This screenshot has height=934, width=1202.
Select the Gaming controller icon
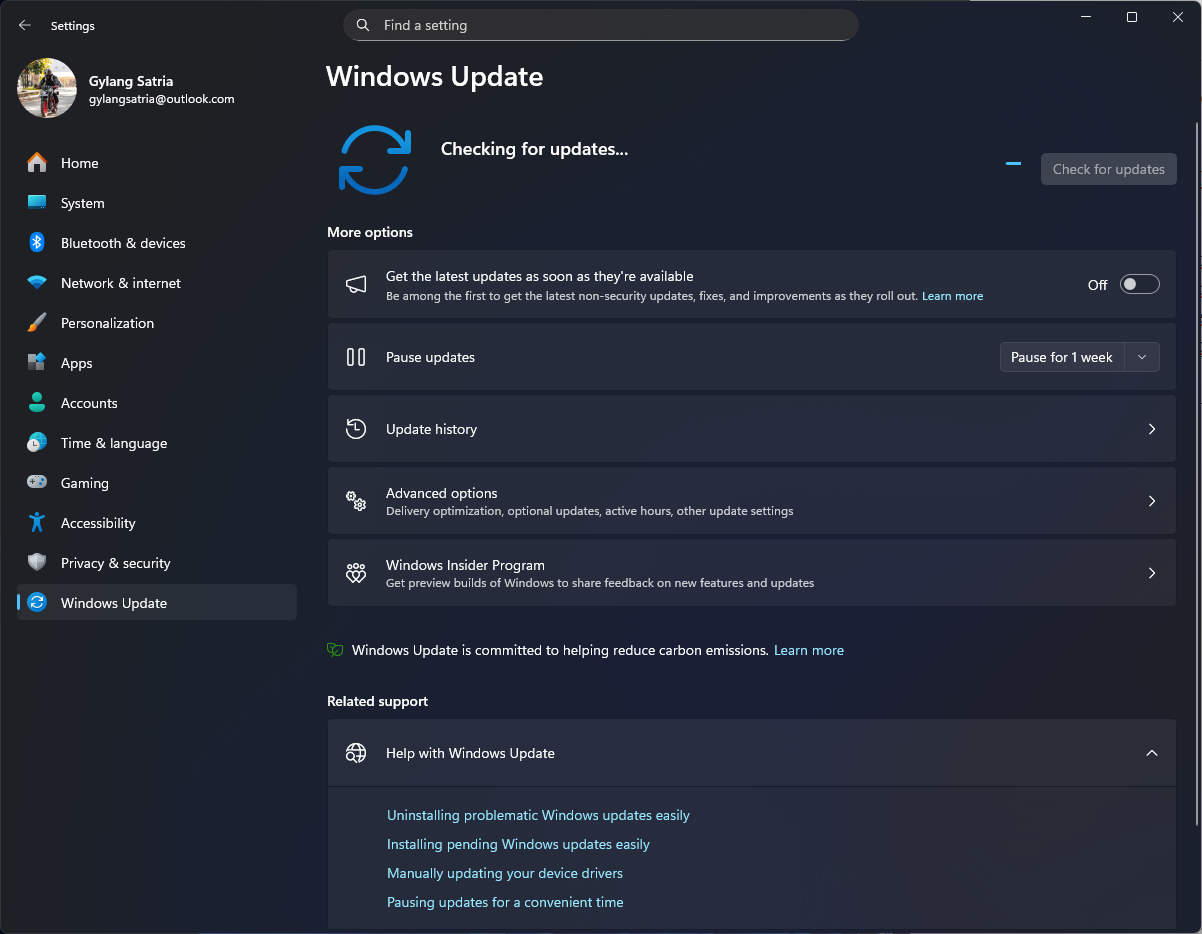point(37,483)
